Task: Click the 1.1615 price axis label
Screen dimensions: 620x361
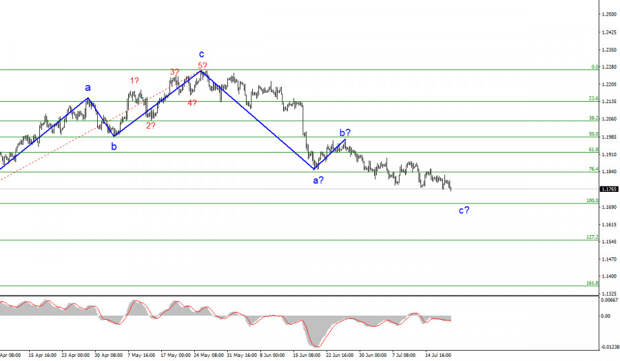Action: (x=609, y=224)
